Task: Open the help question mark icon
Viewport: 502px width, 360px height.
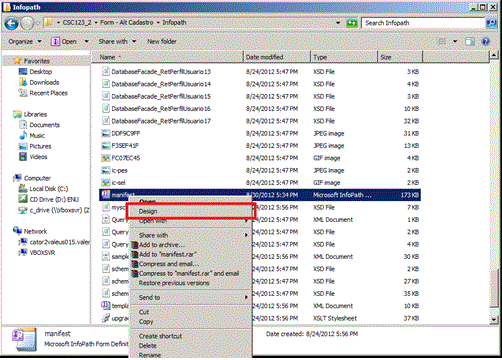Action: click(x=486, y=41)
